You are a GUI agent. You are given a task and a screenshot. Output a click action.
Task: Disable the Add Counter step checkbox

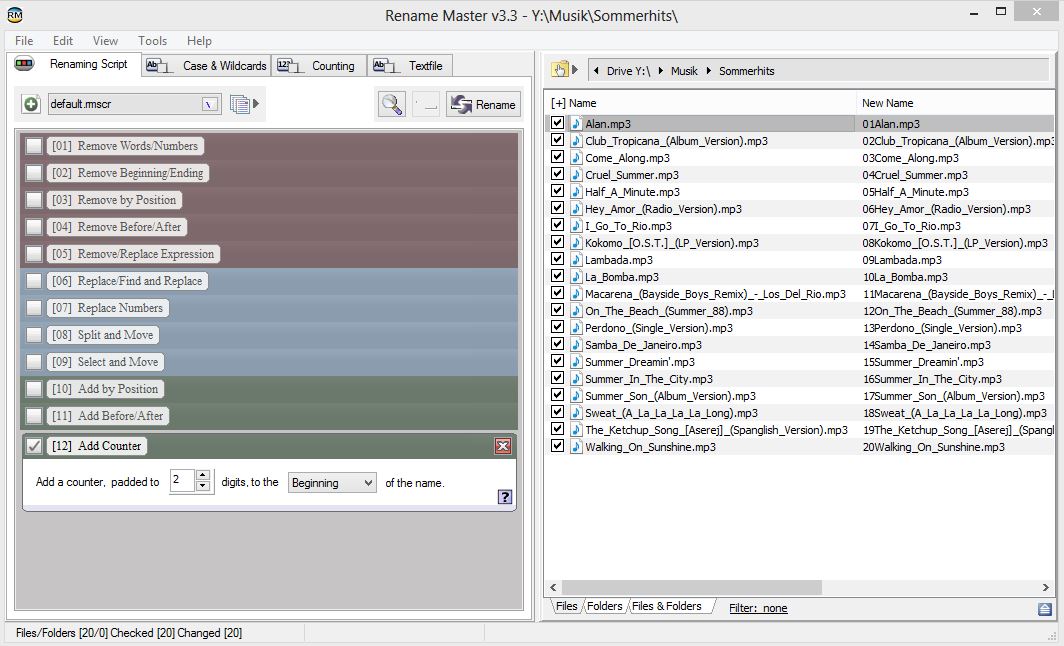(34, 446)
